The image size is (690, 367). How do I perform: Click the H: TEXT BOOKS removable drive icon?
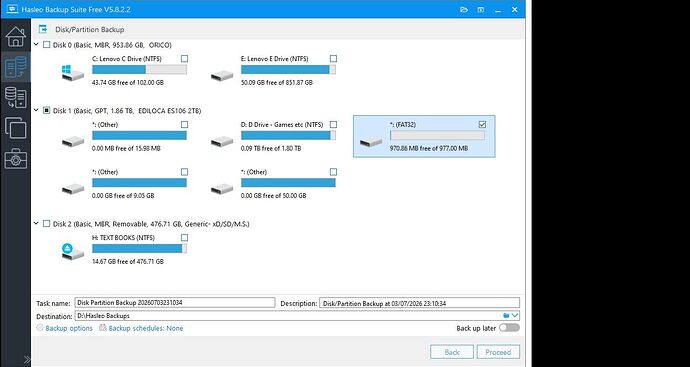(x=73, y=252)
